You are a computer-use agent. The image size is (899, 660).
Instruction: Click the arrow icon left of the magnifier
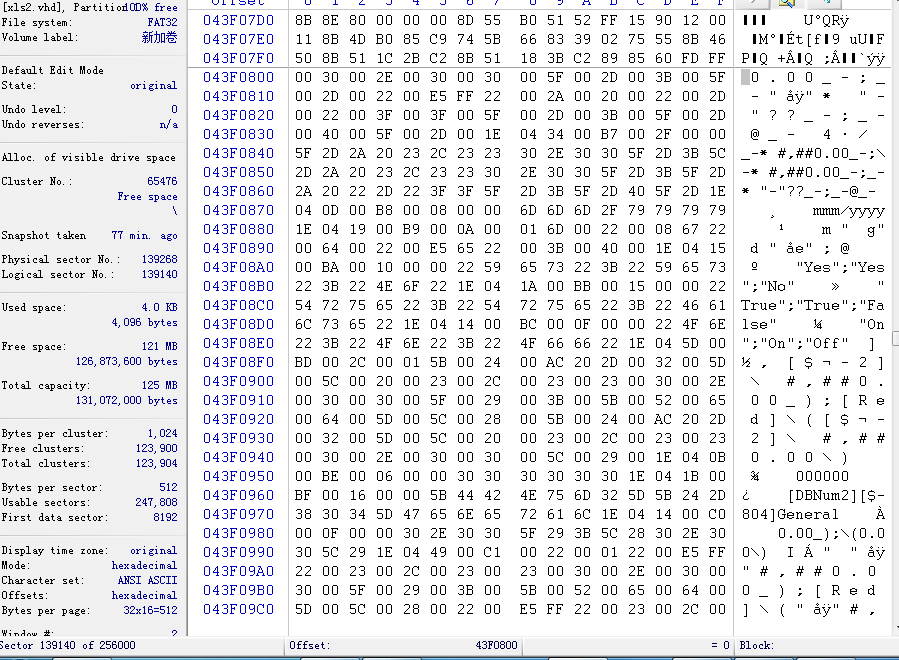click(754, 3)
